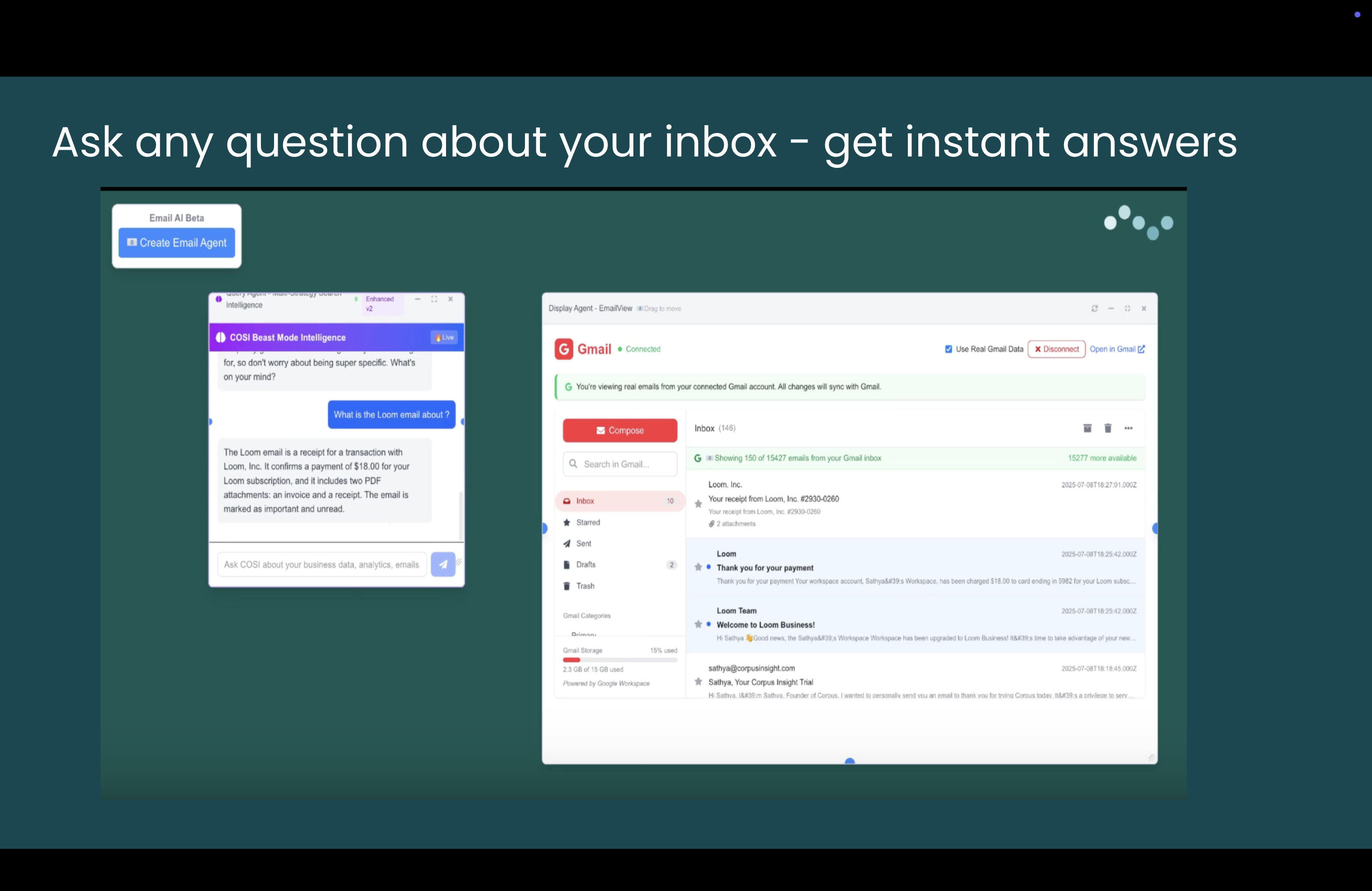Click the '2 attachments' paperclip label

732,524
